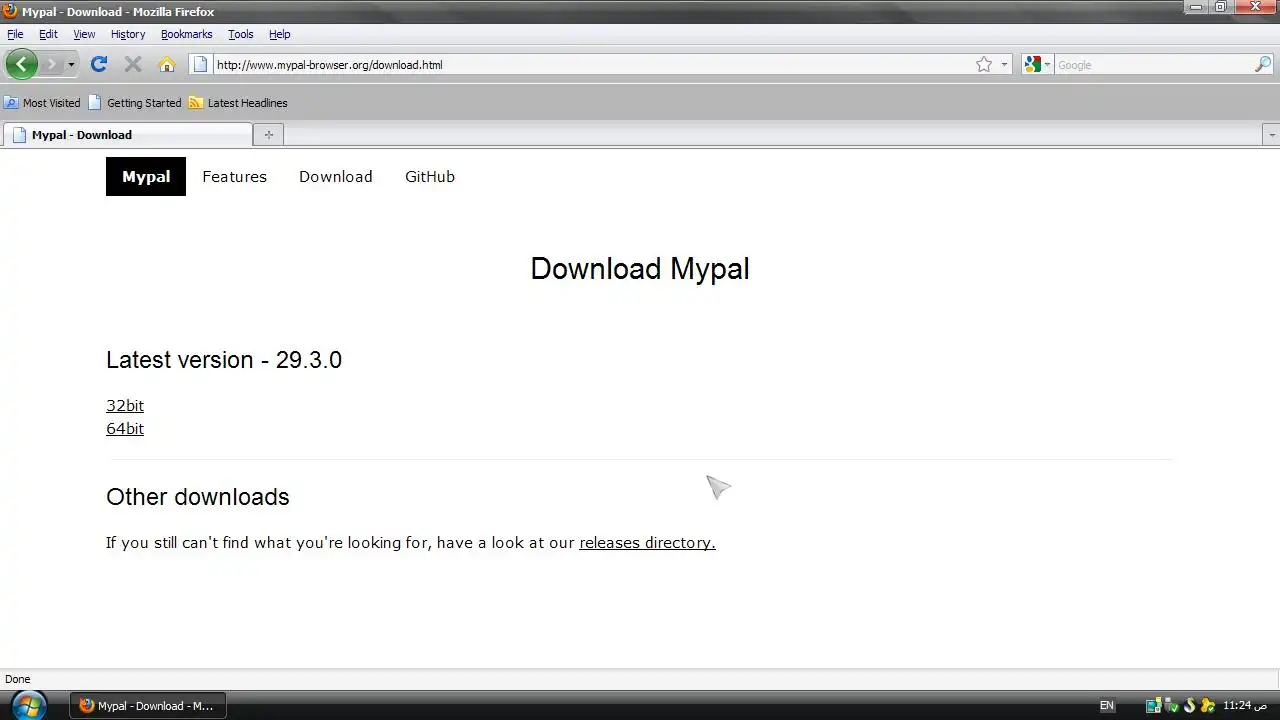The height and width of the screenshot is (720, 1280).
Task: Open the address bar history dropdown
Action: tap(1004, 65)
